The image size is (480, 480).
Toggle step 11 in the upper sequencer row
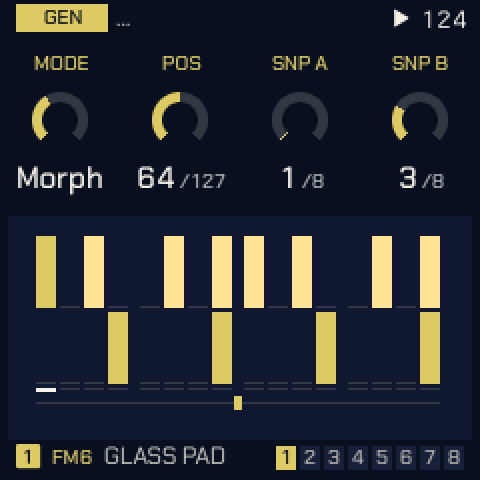(302, 272)
